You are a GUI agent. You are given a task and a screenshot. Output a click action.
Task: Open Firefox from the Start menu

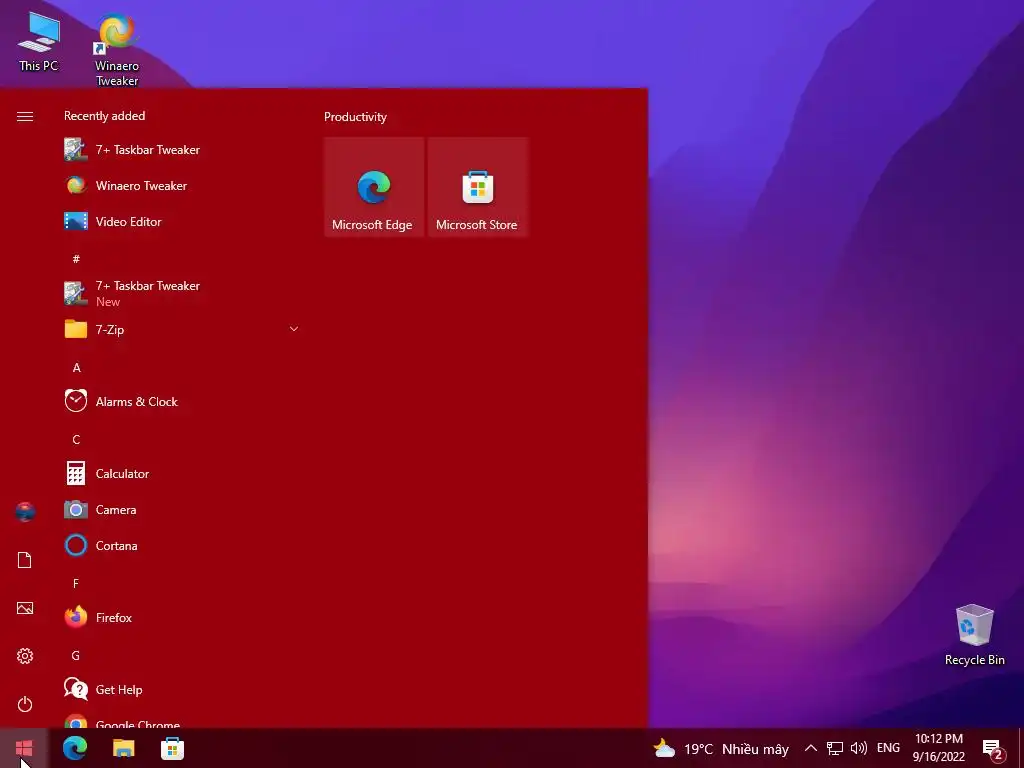coord(181,616)
